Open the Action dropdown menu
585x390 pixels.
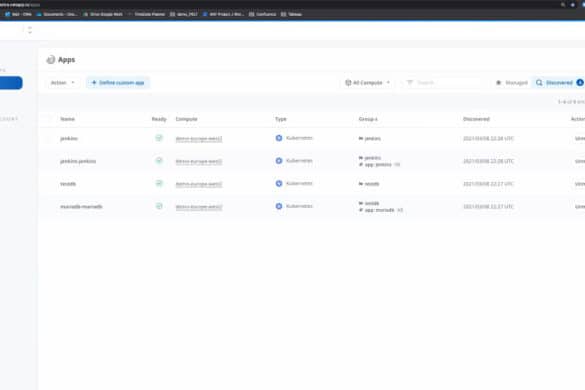point(62,82)
